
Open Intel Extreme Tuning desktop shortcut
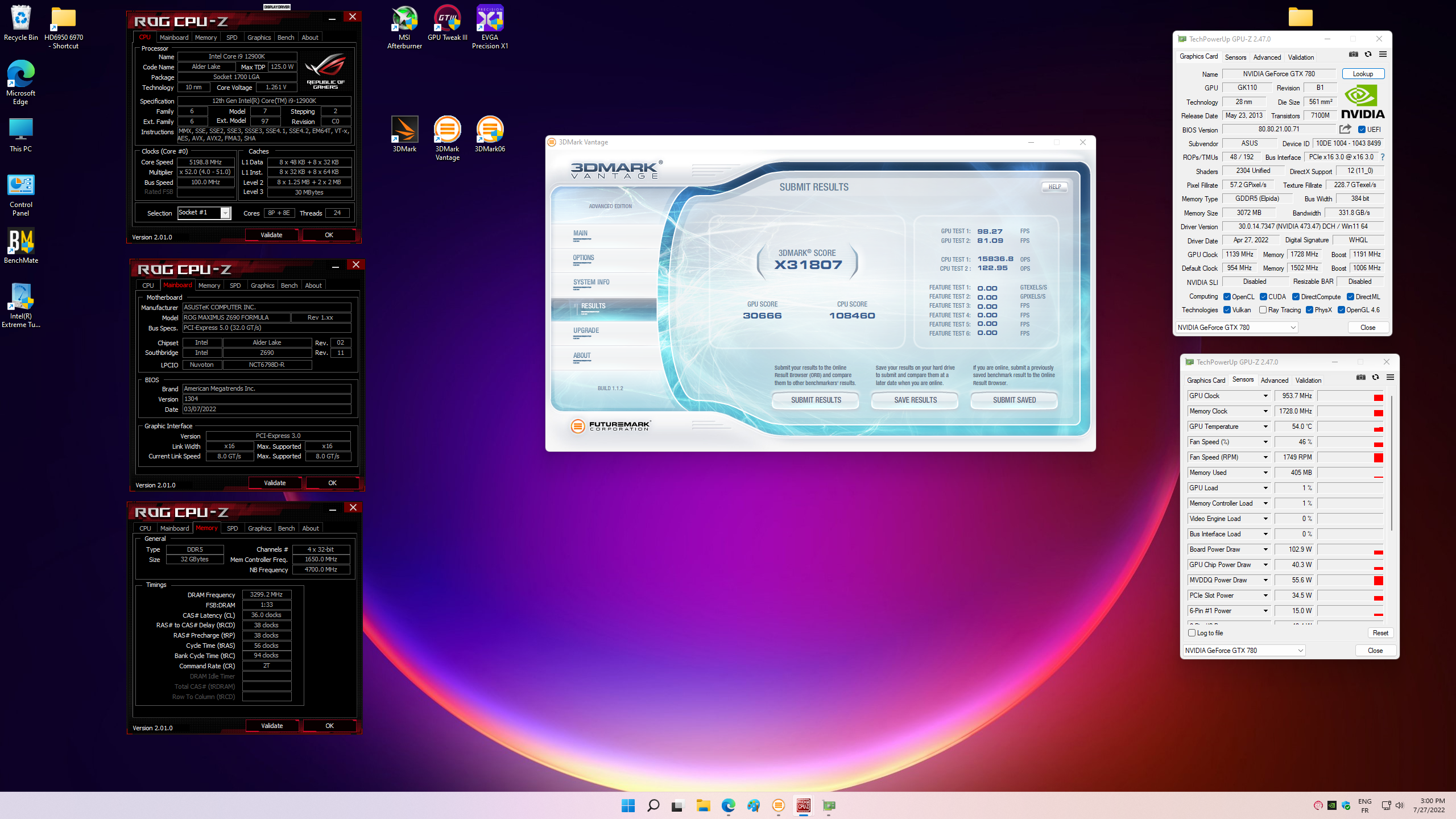click(x=21, y=305)
